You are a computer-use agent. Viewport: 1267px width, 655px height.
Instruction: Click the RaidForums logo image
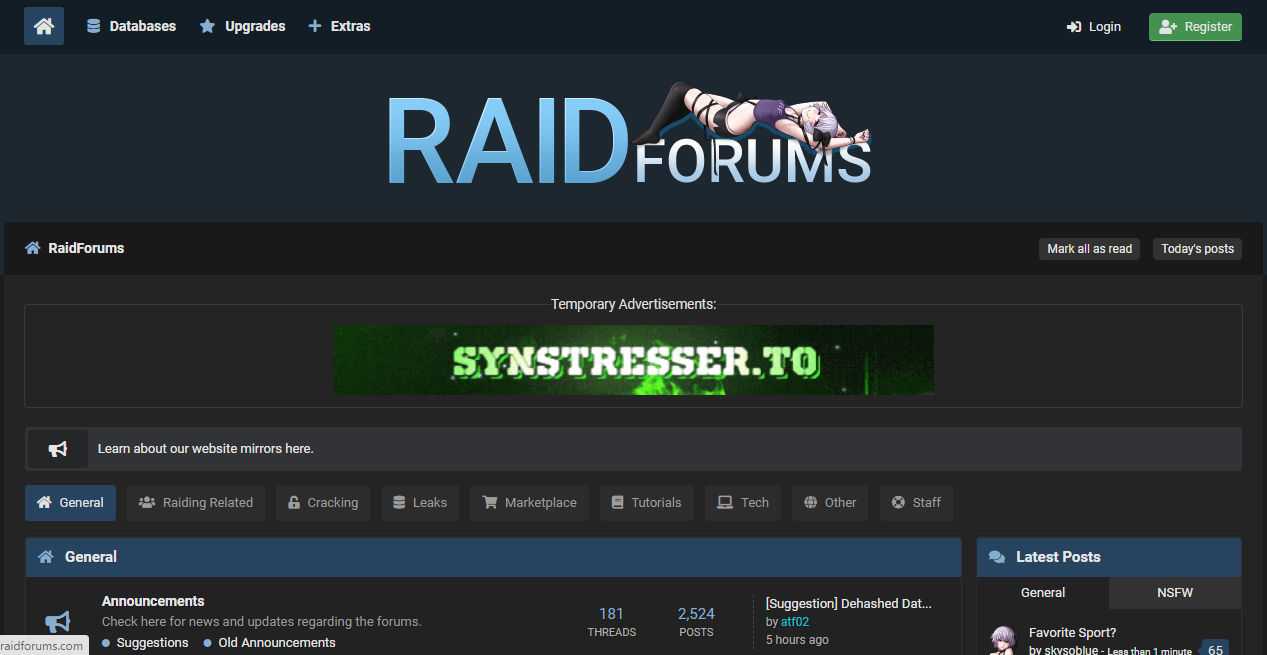[628, 135]
